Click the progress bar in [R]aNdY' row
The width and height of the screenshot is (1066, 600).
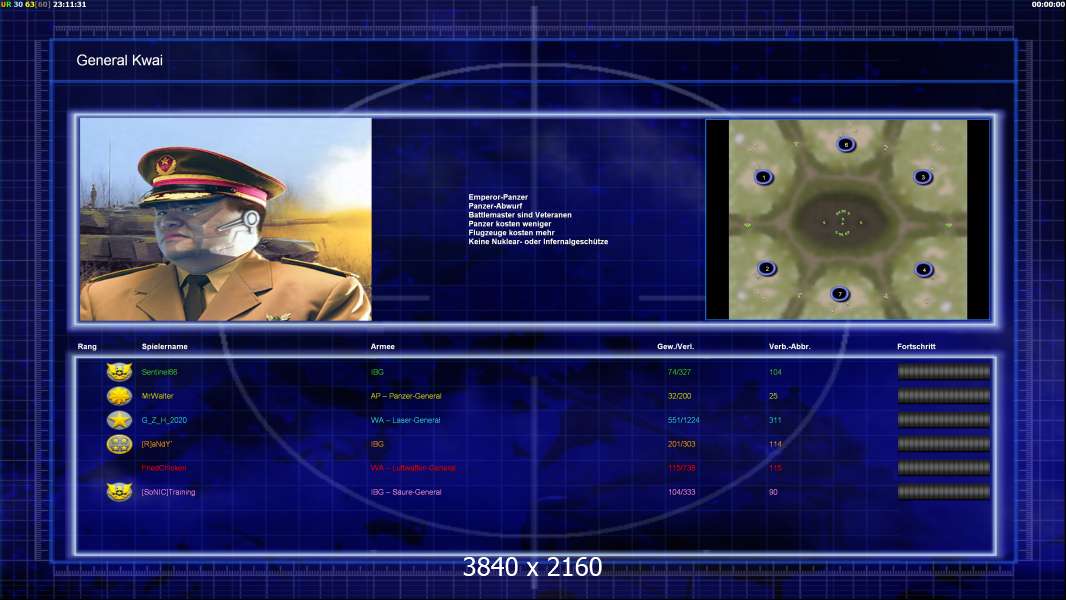point(944,444)
